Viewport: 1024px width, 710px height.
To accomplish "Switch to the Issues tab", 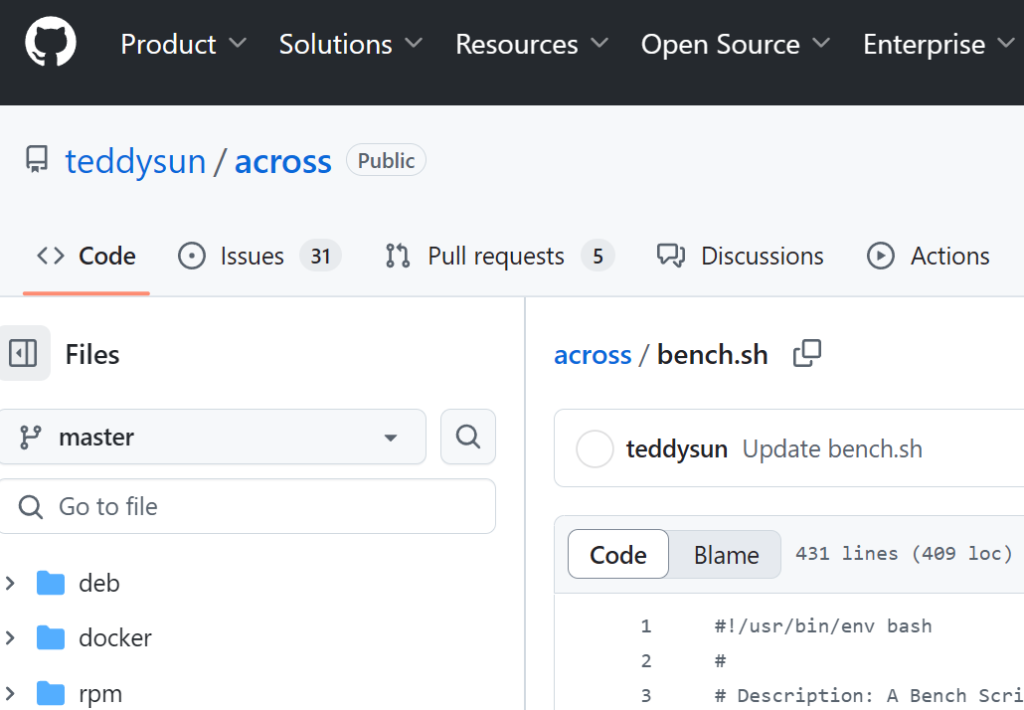I will pyautogui.click(x=259, y=256).
